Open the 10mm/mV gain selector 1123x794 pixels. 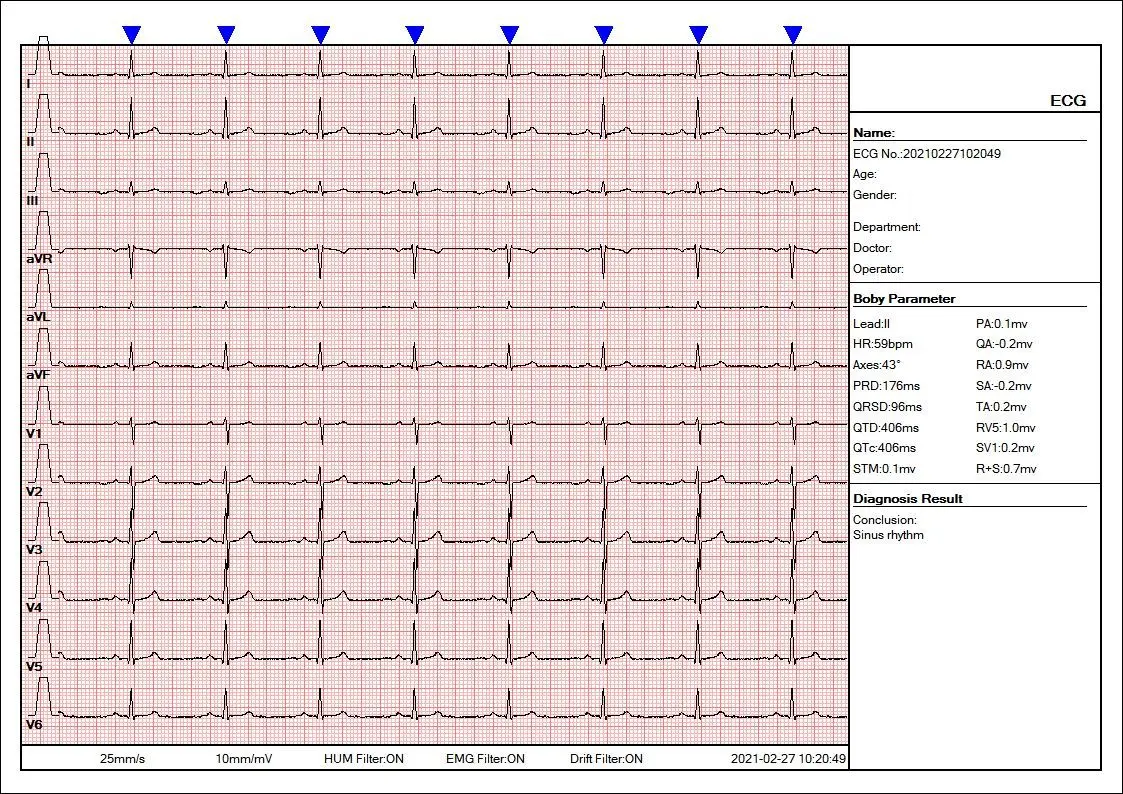pos(242,759)
